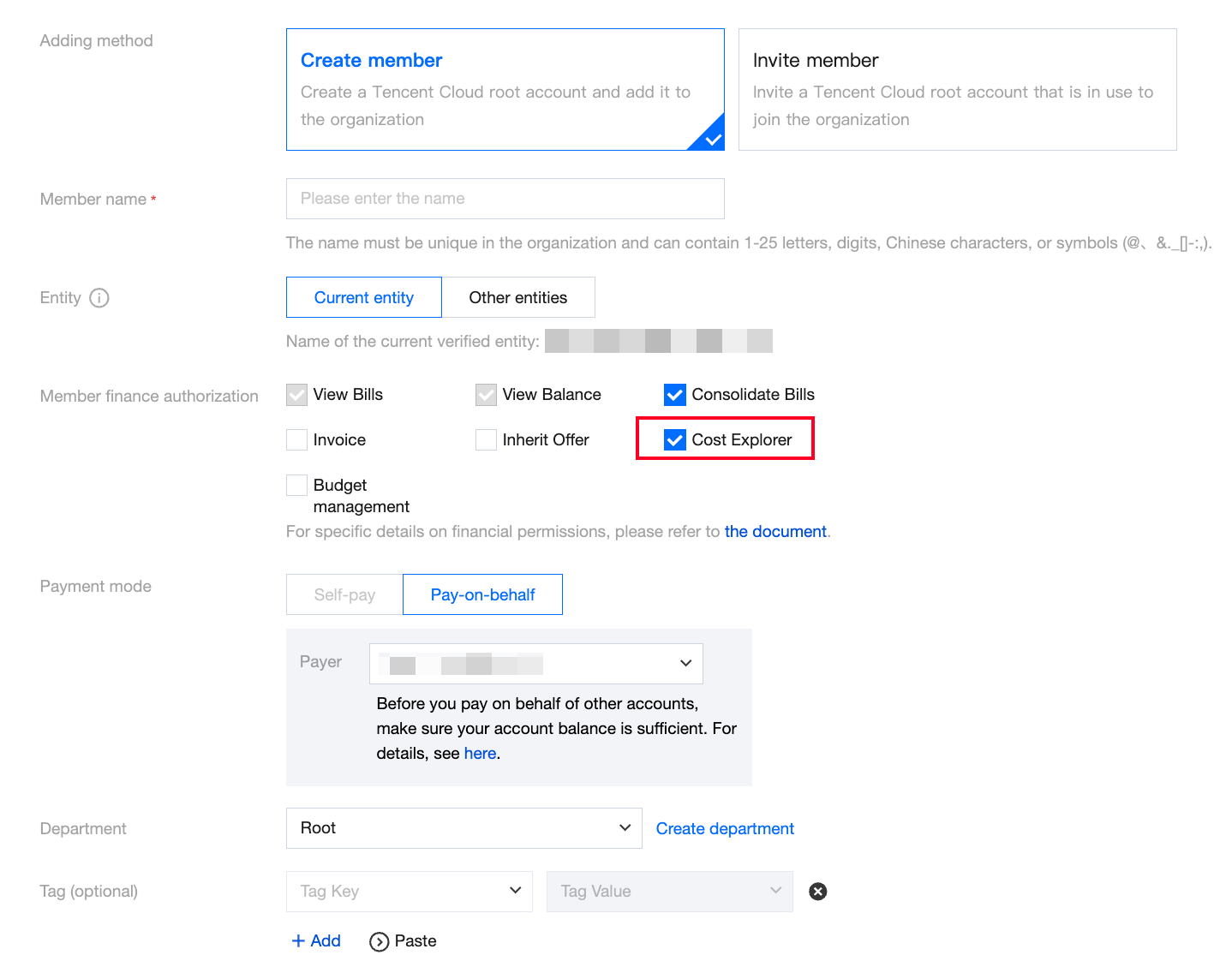Enable the Invoice checkbox
Screen dimensions: 1232x961
click(297, 440)
